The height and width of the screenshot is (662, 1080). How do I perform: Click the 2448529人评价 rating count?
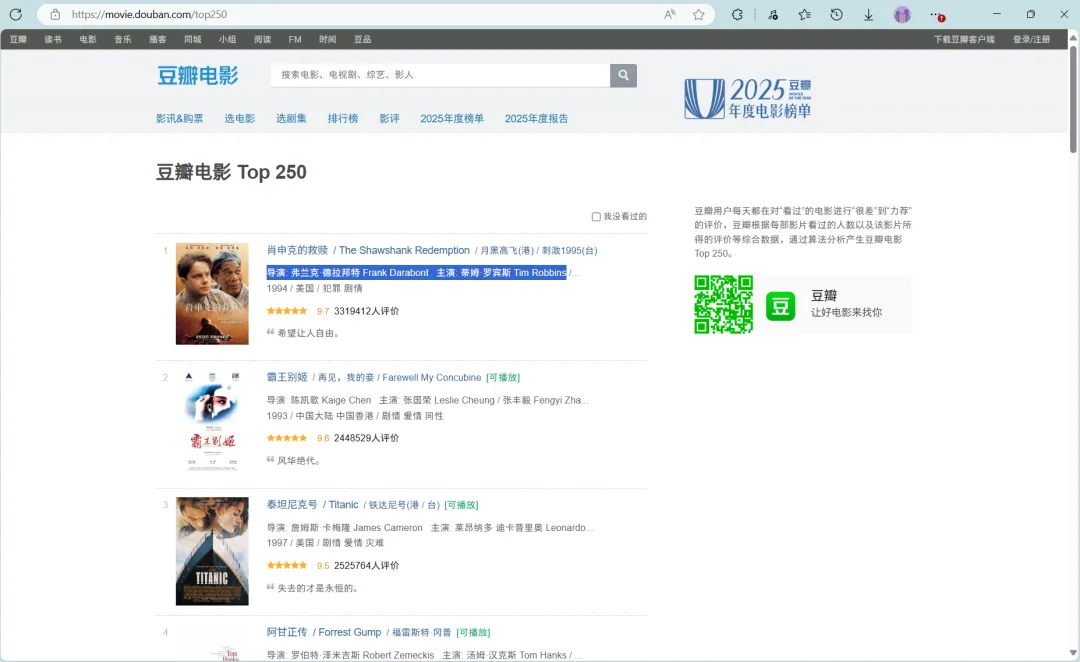[x=366, y=438]
